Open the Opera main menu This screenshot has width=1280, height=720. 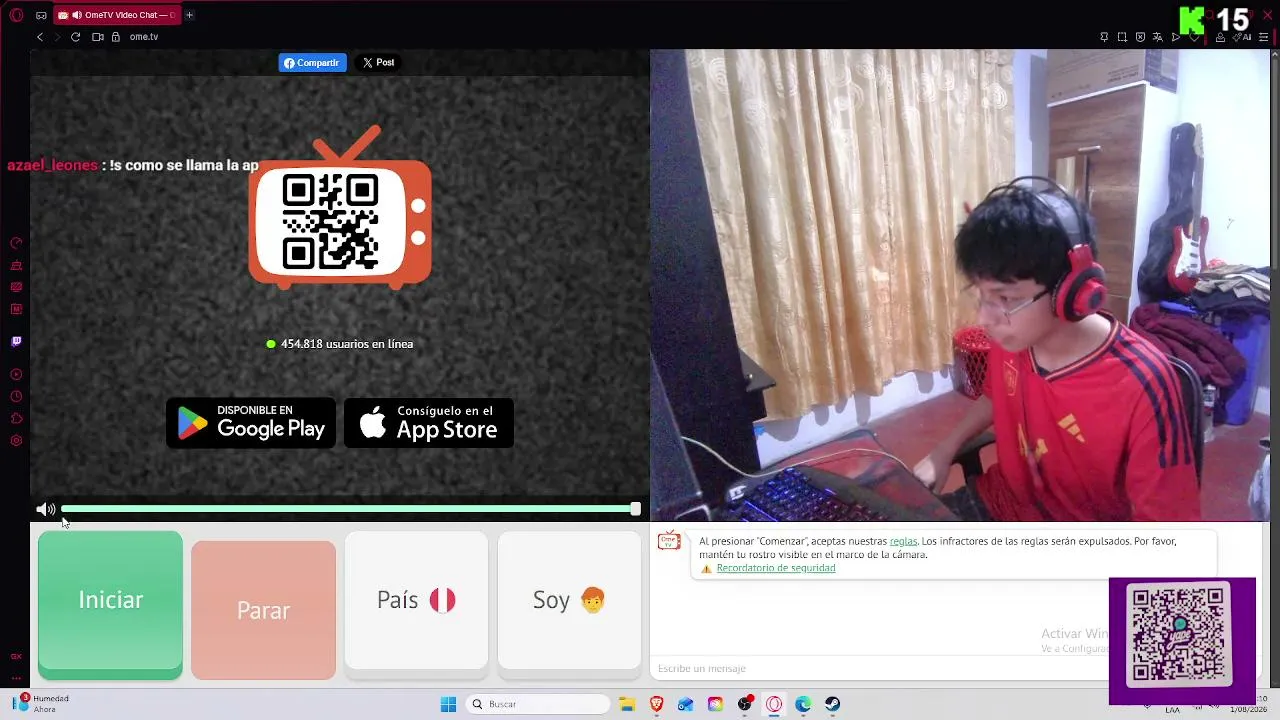click(x=16, y=15)
